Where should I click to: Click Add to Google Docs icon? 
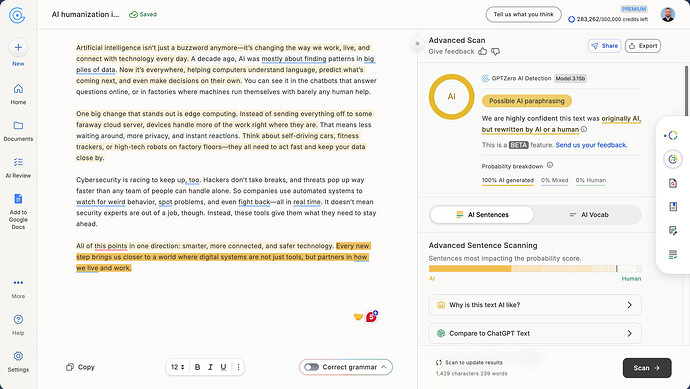tap(18, 198)
